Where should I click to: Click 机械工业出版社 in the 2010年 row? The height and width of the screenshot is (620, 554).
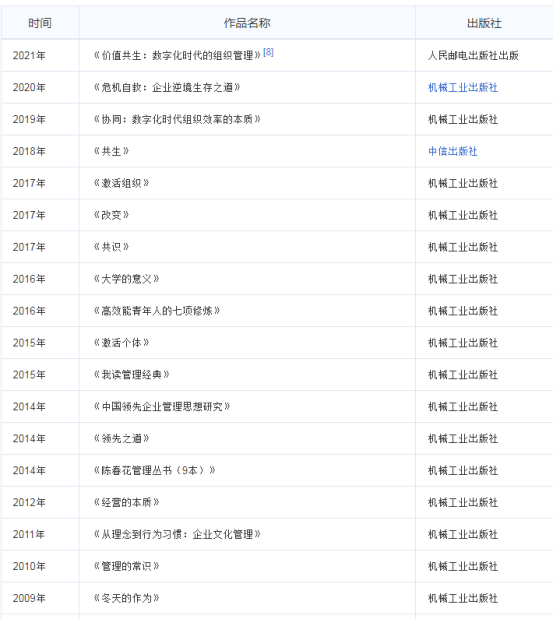pyautogui.click(x=463, y=566)
